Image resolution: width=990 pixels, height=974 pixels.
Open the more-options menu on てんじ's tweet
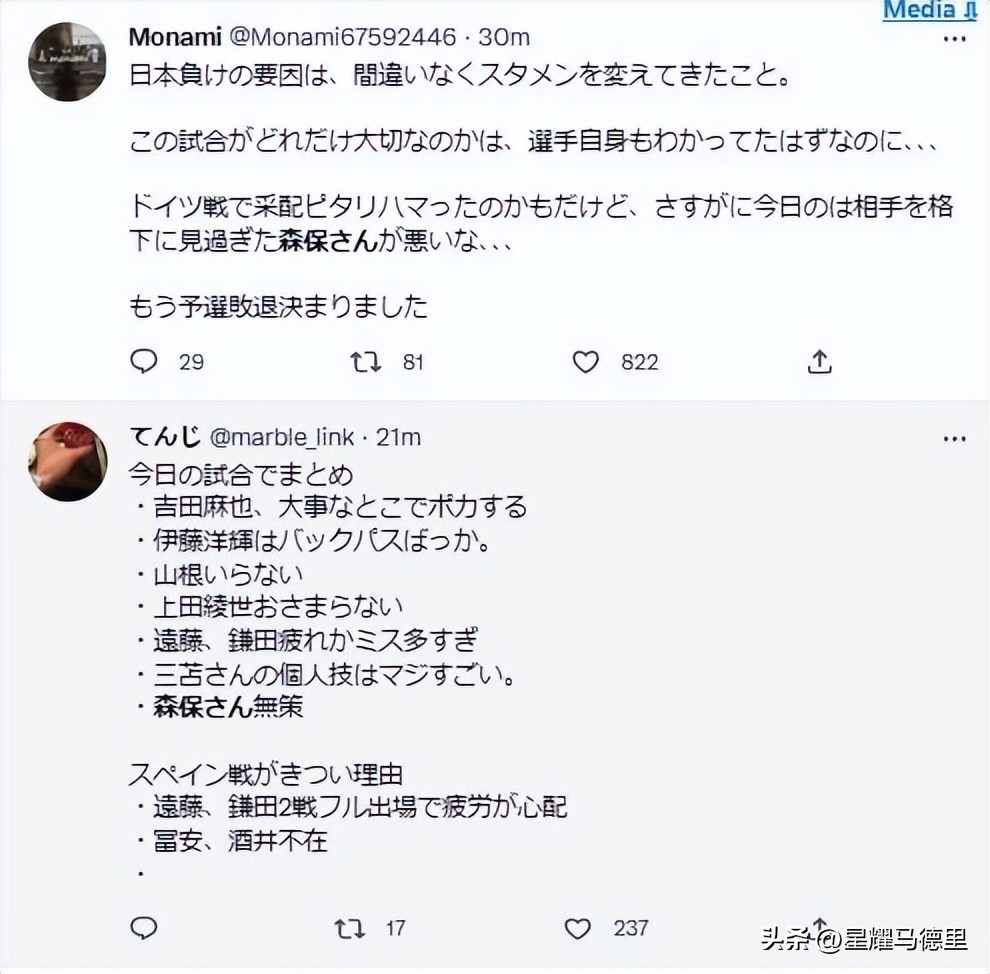[x=955, y=438]
